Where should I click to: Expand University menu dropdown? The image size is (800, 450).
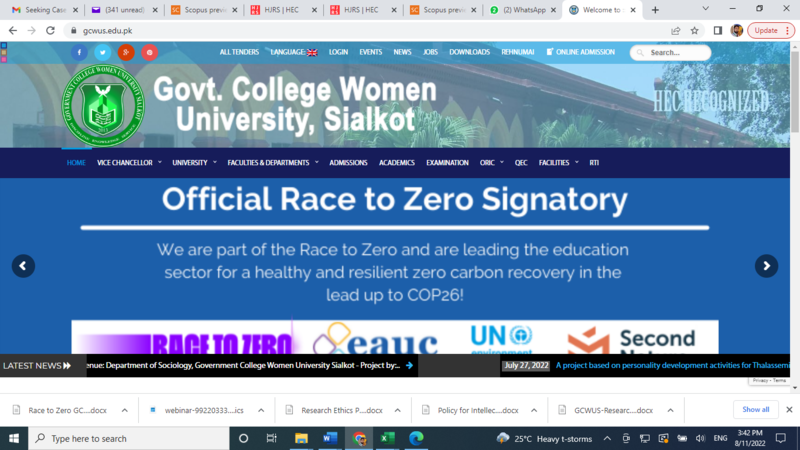215,162
